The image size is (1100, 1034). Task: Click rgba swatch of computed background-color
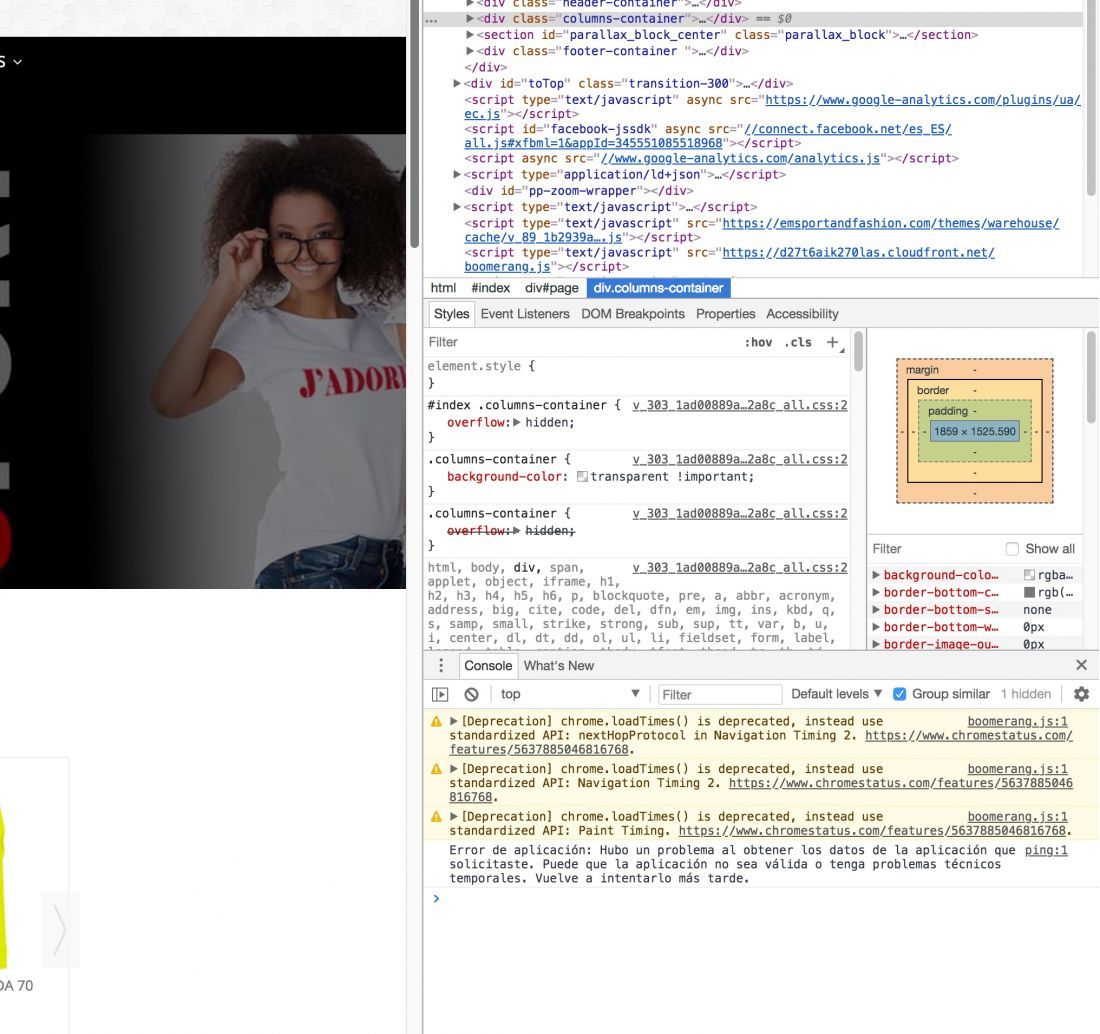coord(1029,575)
